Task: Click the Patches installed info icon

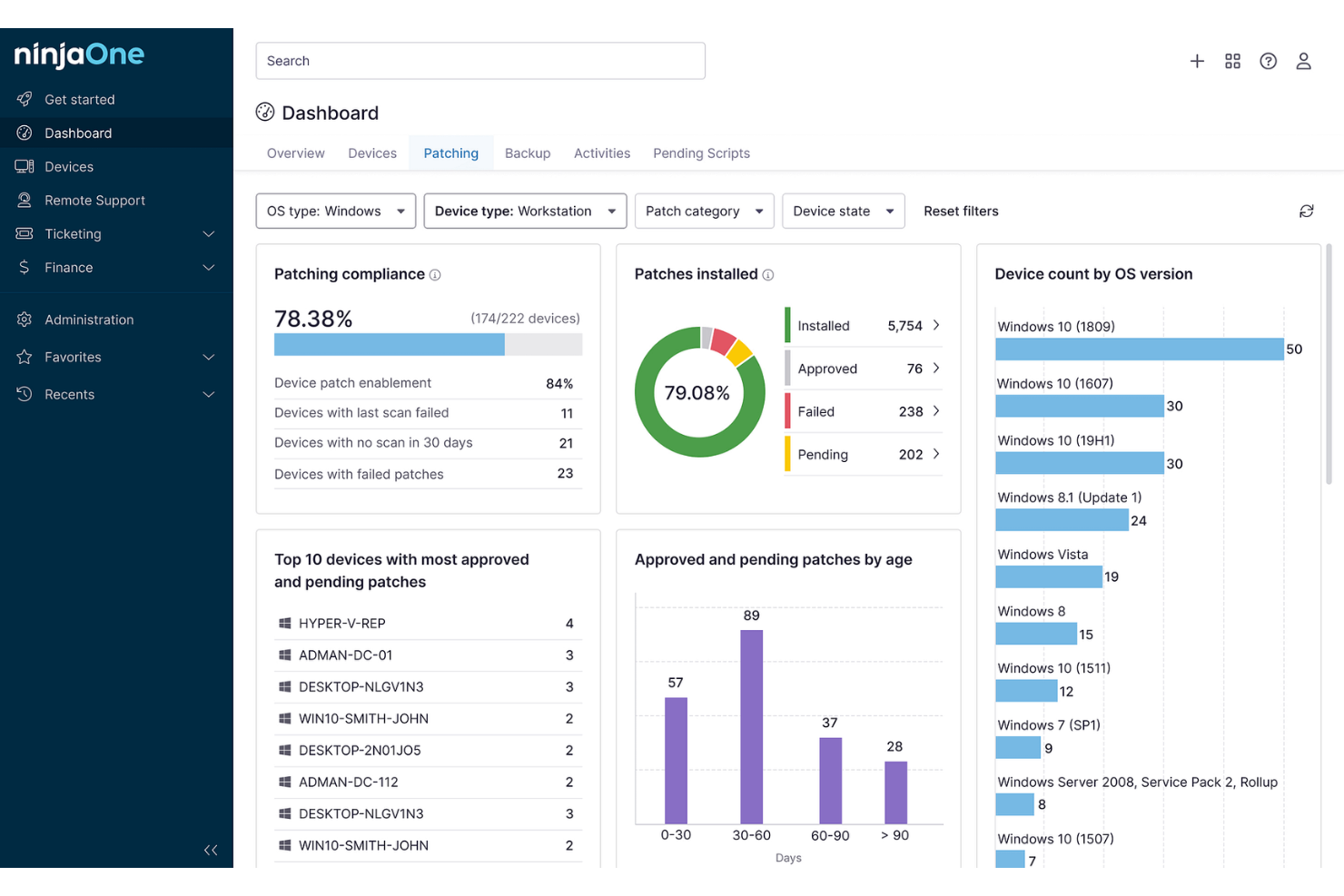Action: click(x=769, y=274)
